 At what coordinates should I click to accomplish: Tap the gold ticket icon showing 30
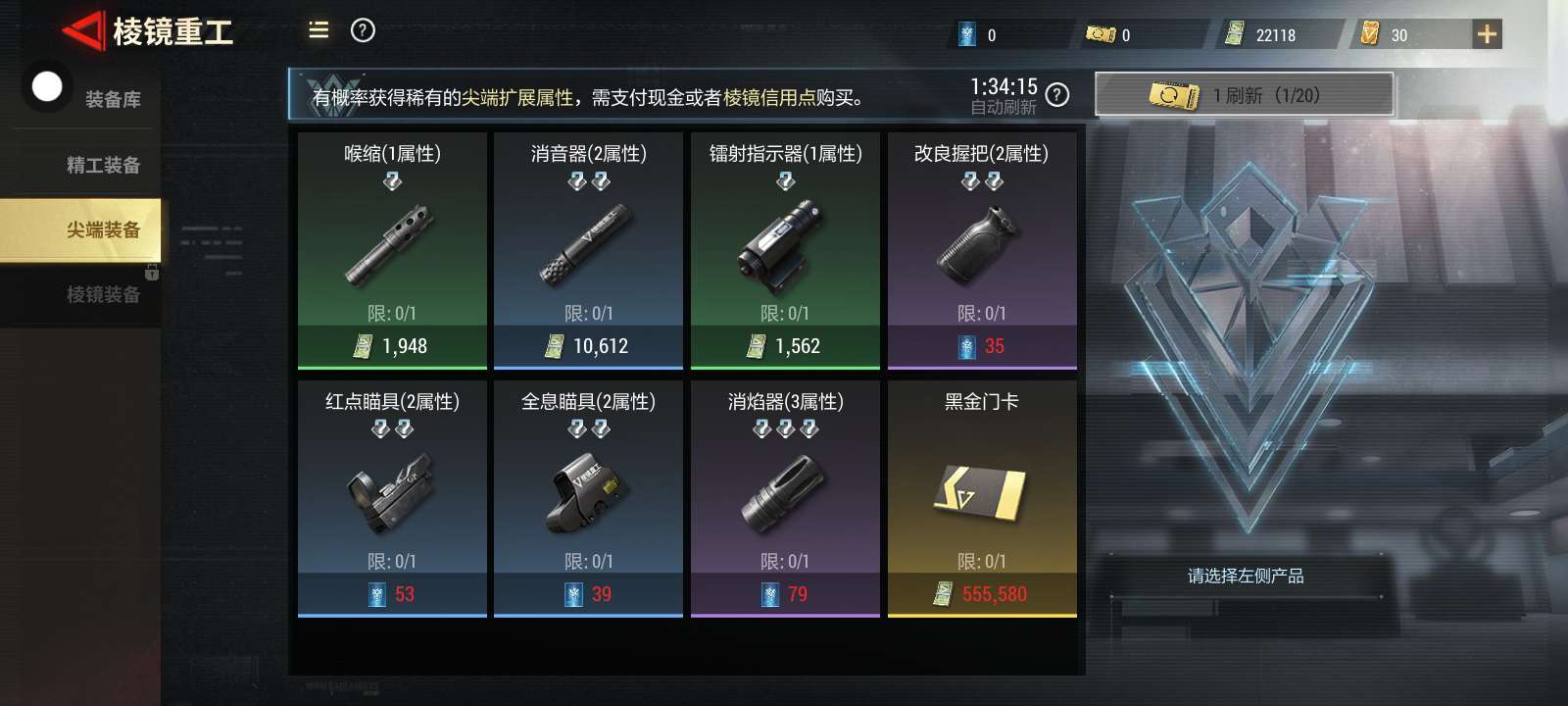coord(1370,34)
